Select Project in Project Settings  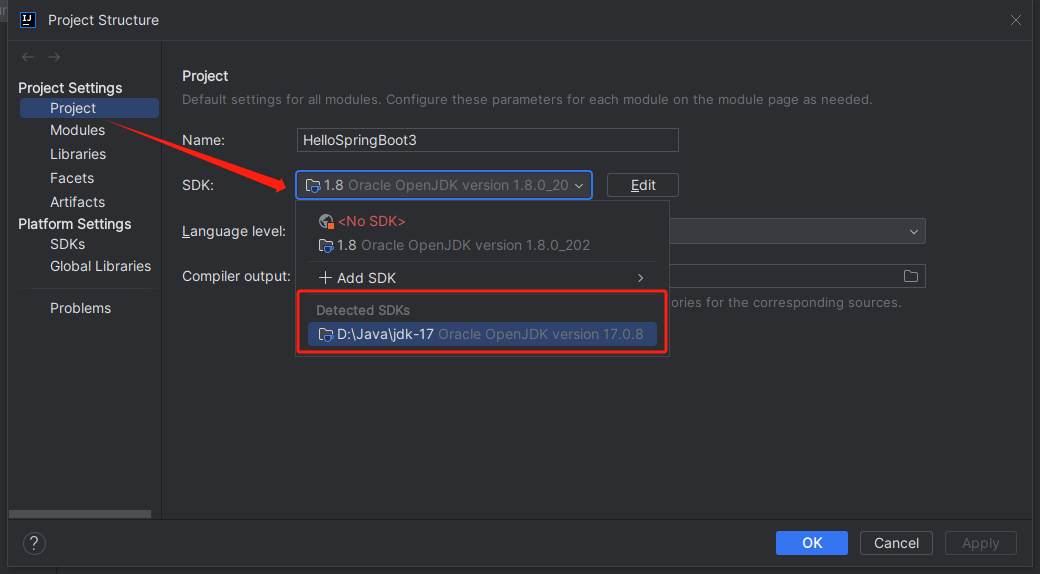pyautogui.click(x=90, y=108)
